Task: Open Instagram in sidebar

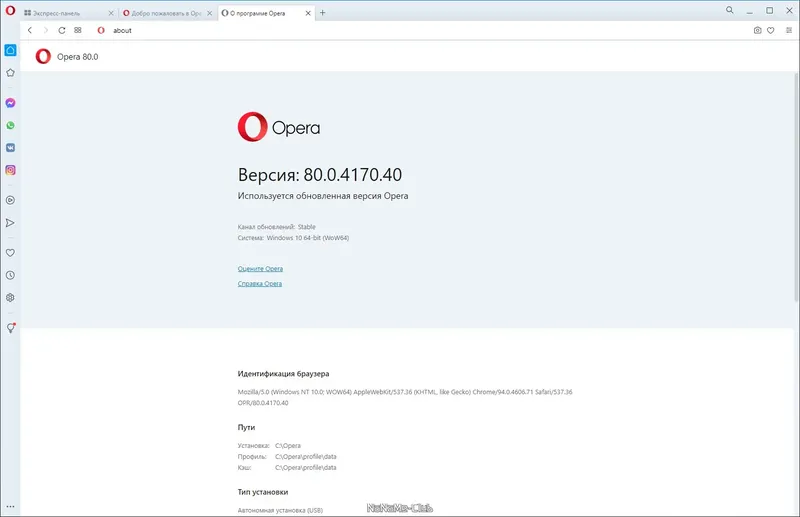Action: [10, 170]
